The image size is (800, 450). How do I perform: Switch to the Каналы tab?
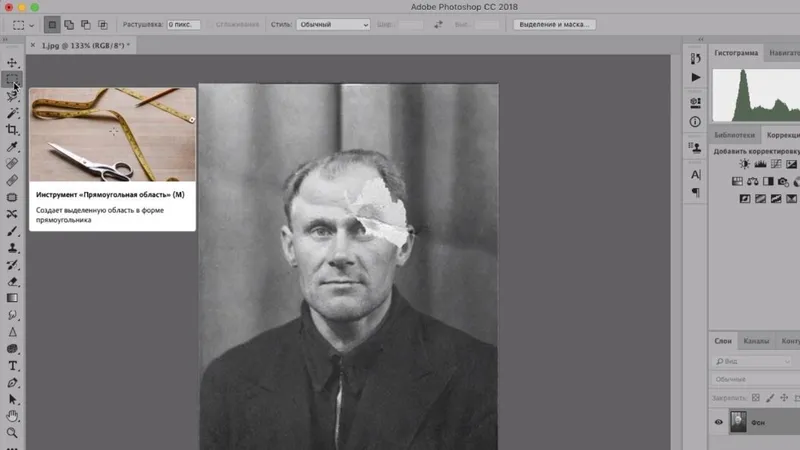point(757,341)
